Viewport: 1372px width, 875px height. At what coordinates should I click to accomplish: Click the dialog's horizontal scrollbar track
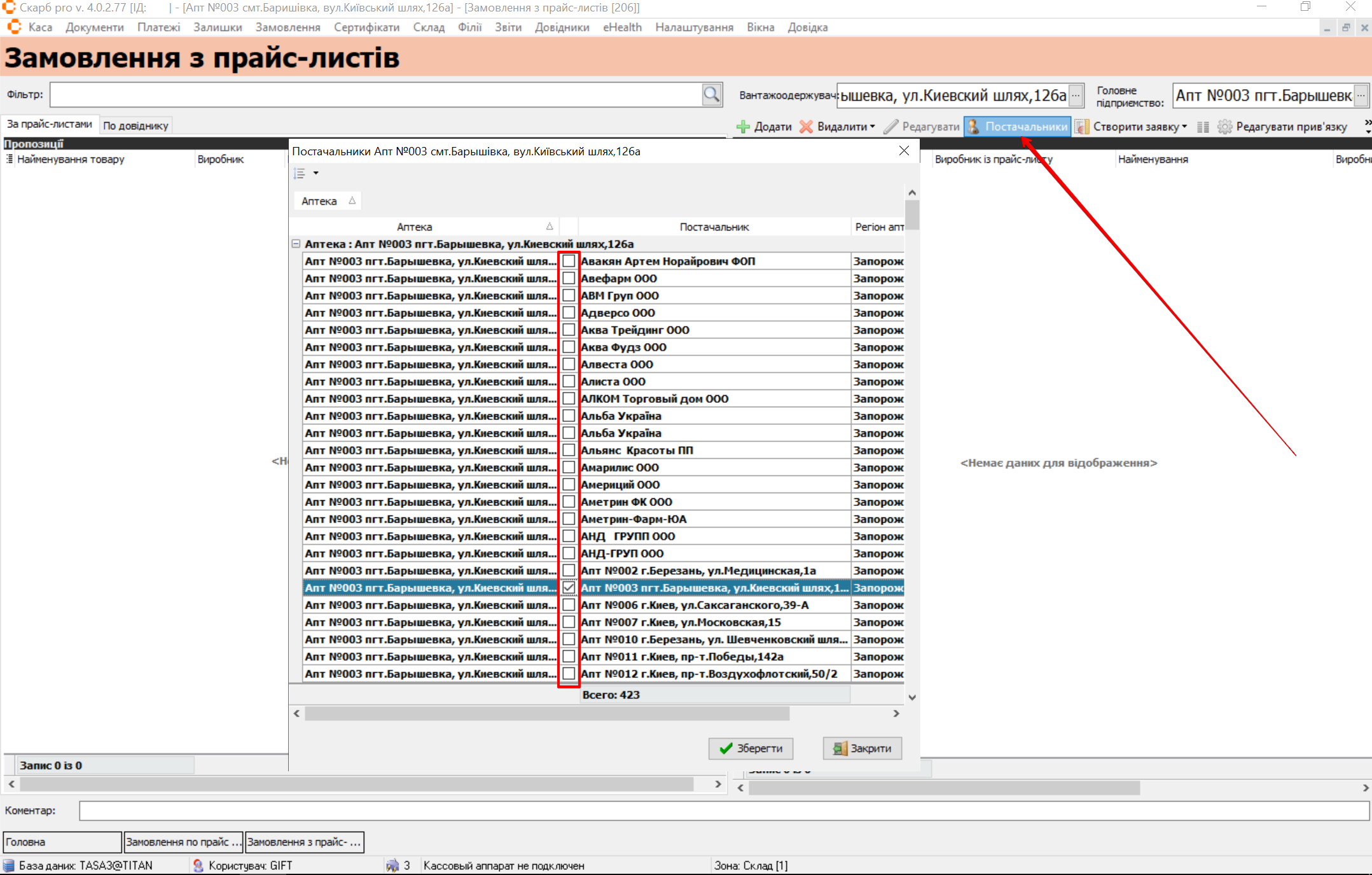[x=840, y=714]
